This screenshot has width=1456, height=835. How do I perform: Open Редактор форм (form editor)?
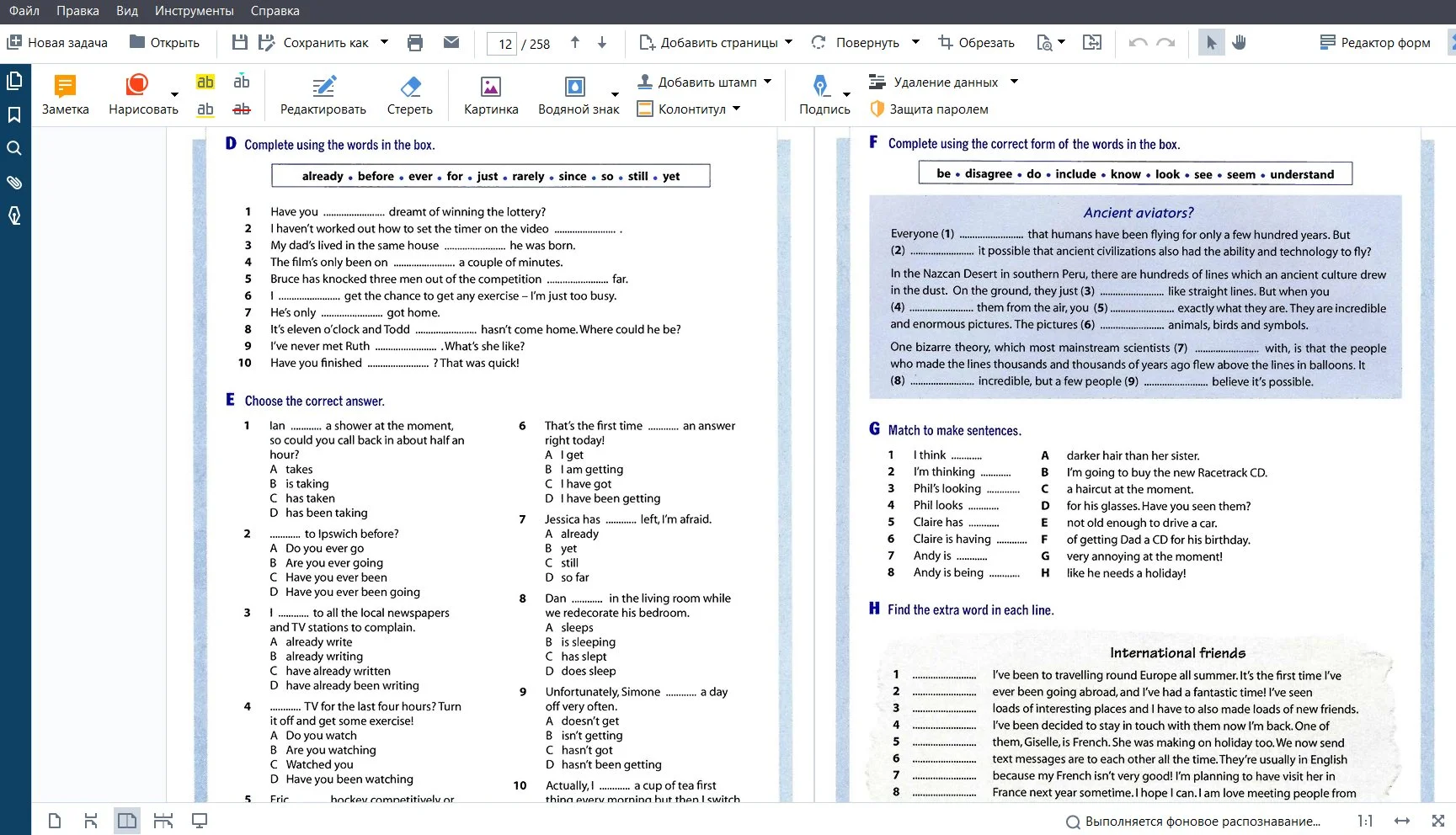[x=1375, y=42]
